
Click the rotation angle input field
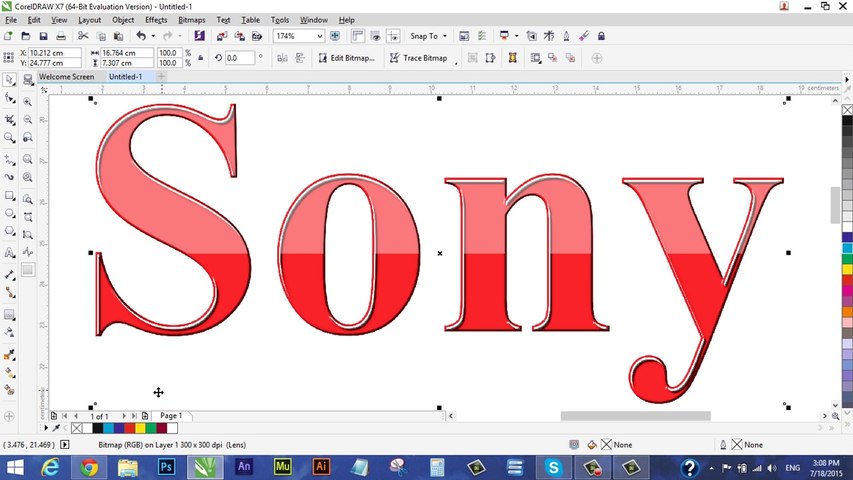pos(239,58)
